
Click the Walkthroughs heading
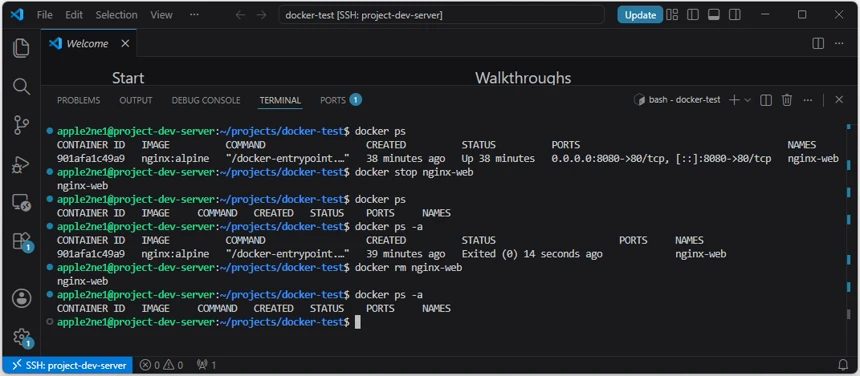click(x=523, y=78)
